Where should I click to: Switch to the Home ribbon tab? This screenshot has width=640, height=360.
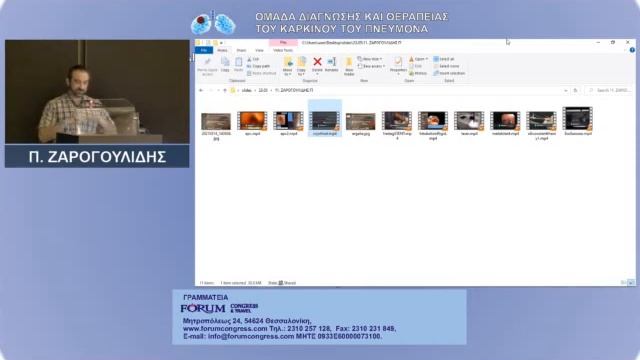(x=222, y=50)
